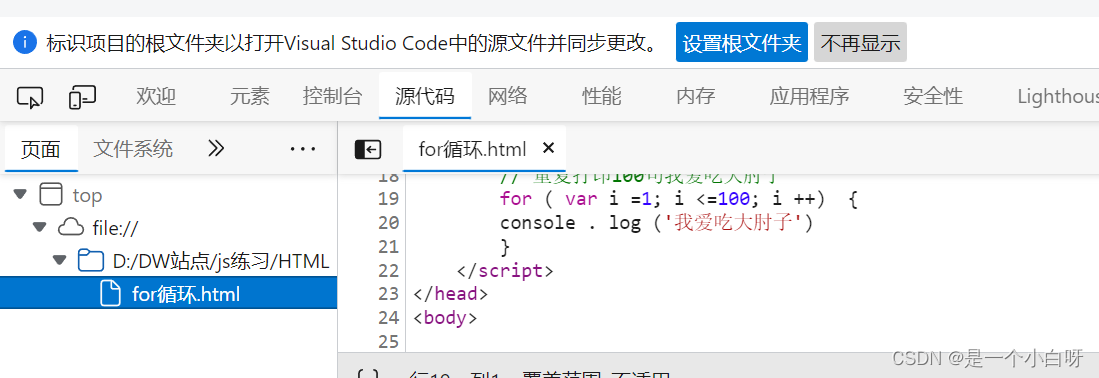Click the 'var' keyword on line 19
Screen dimensions: 1099x378
click(581, 199)
